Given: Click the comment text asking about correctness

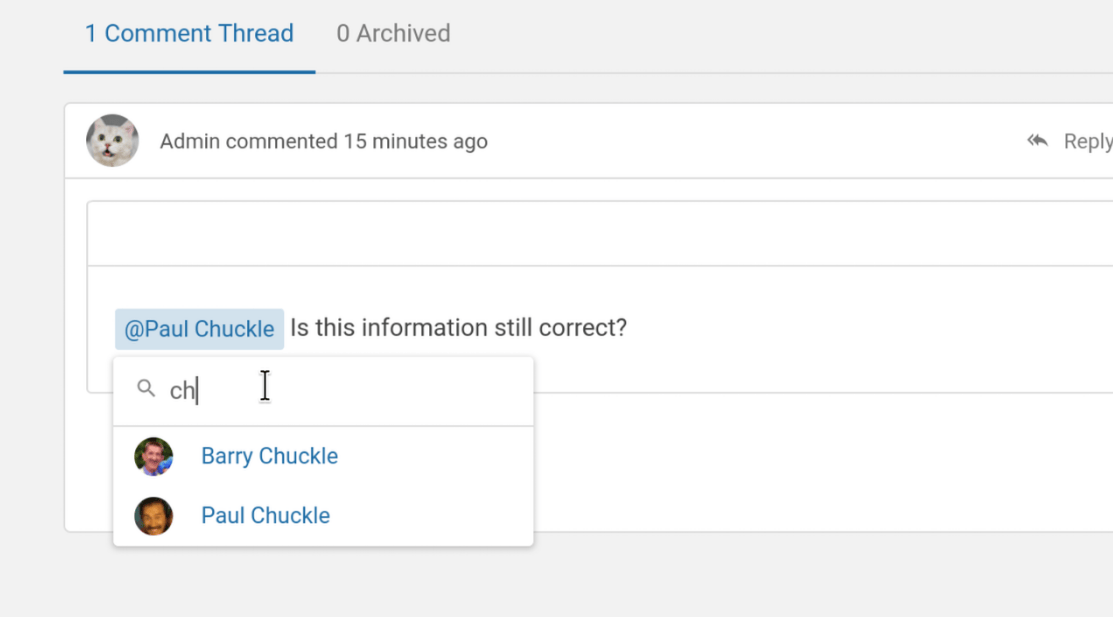Looking at the screenshot, I should (459, 328).
